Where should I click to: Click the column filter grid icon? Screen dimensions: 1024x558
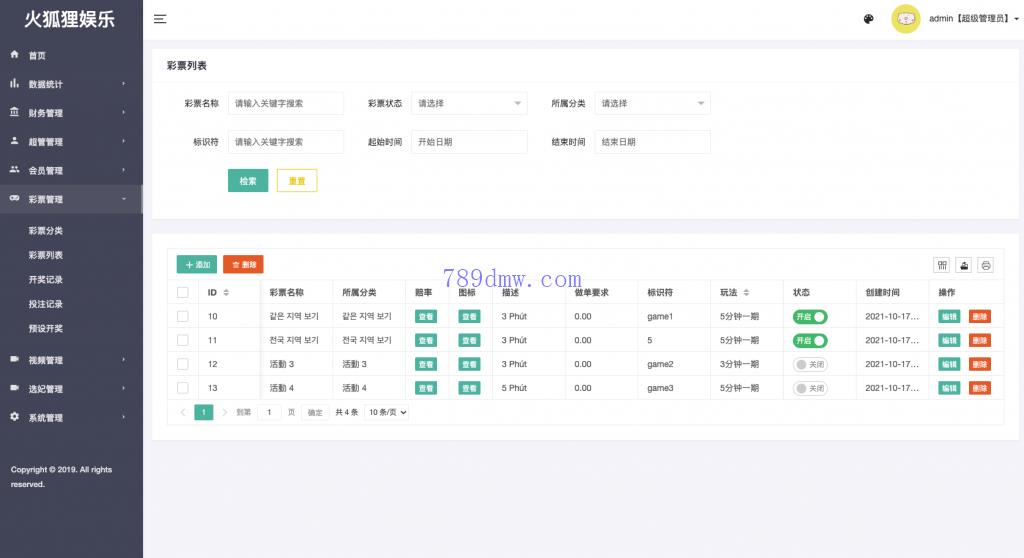tap(941, 265)
